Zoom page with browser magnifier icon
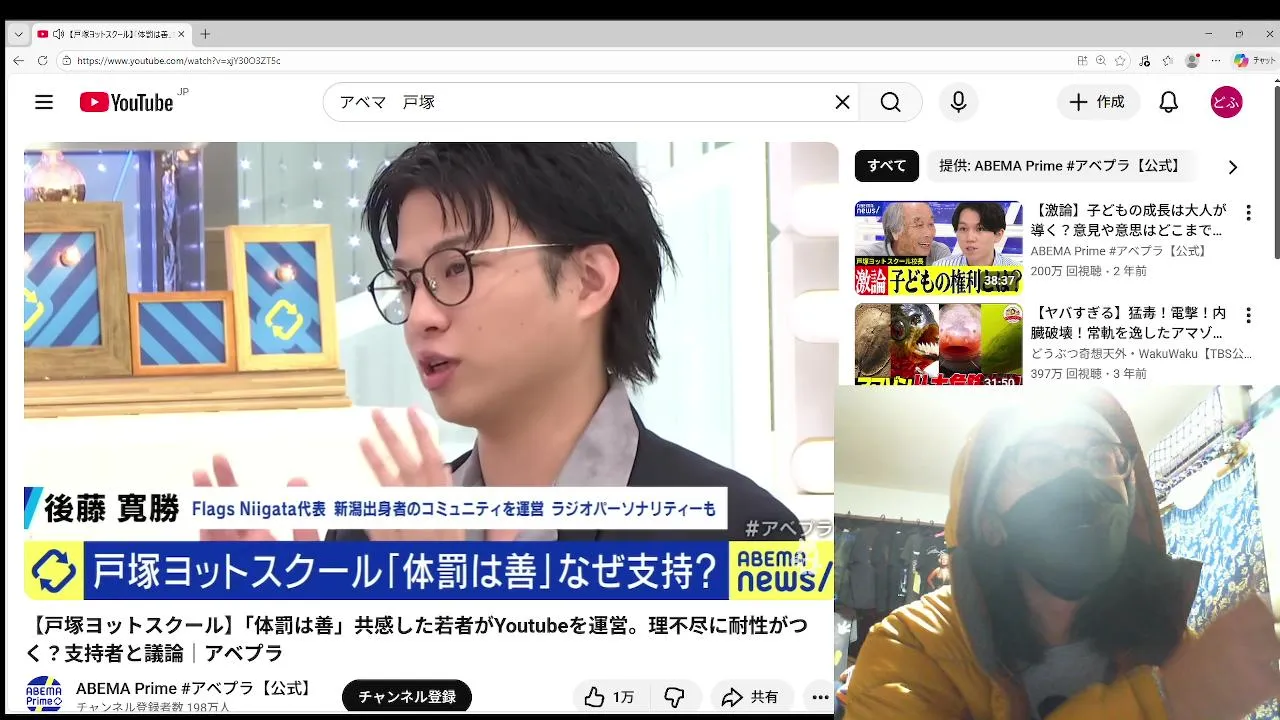Image resolution: width=1280 pixels, height=720 pixels. click(x=1101, y=60)
